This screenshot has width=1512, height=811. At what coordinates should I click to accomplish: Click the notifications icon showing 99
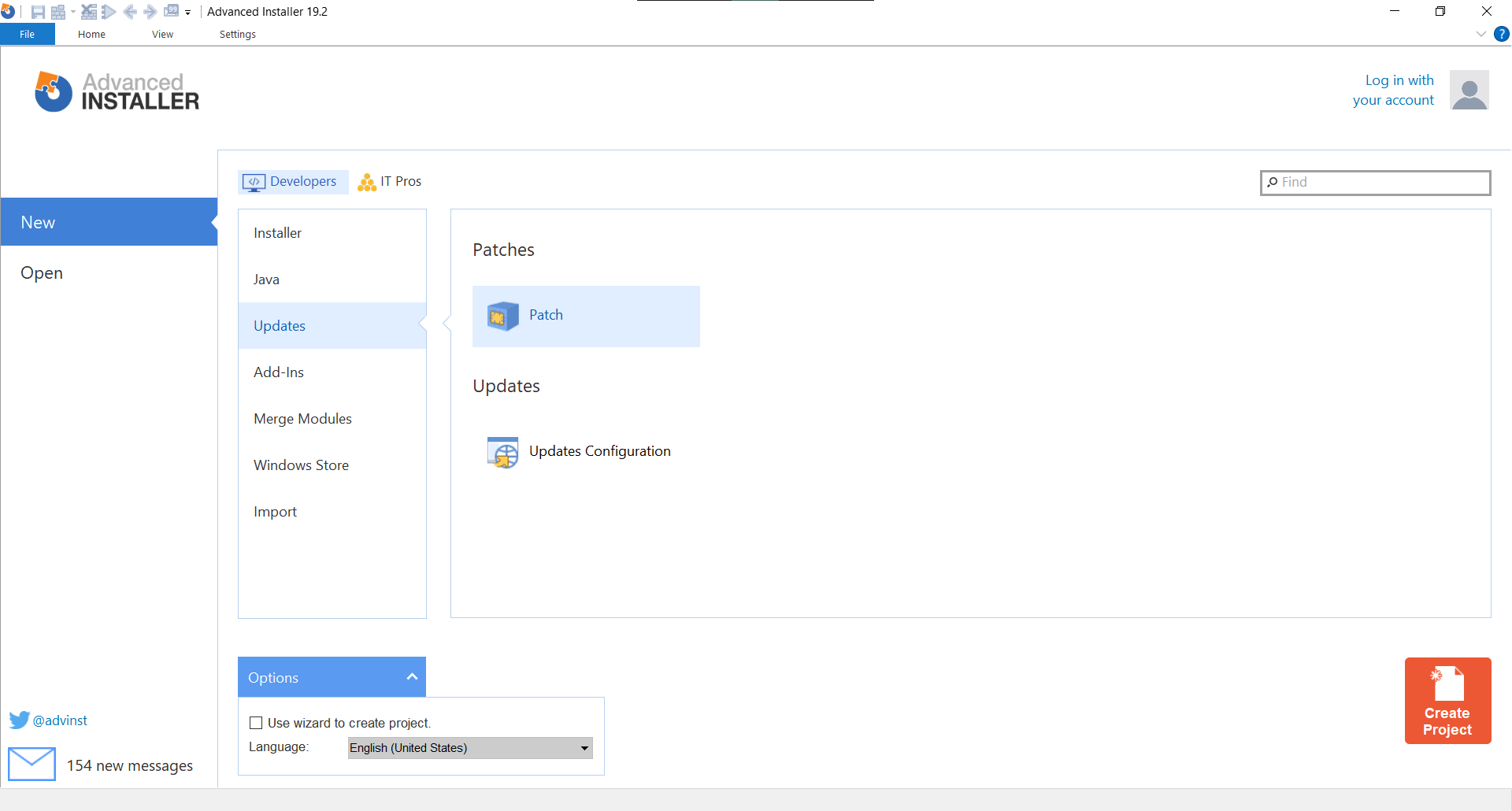click(171, 11)
